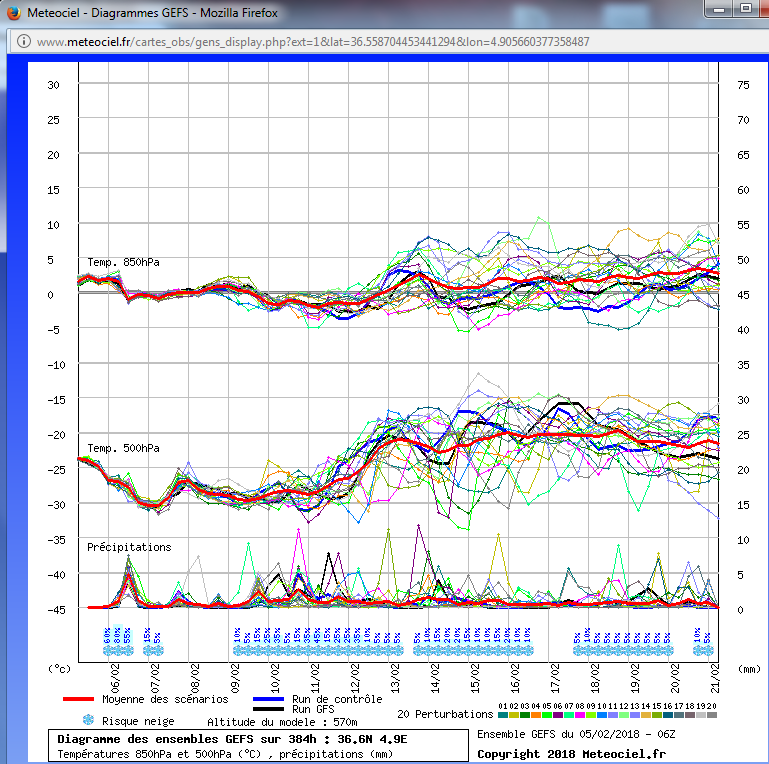Click the 55 precipitation axis value

743,225
